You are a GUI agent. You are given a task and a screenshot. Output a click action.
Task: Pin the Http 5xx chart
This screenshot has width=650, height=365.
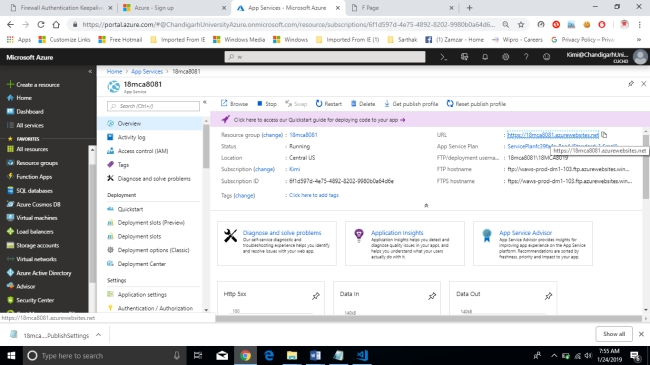pyautogui.click(x=316, y=296)
